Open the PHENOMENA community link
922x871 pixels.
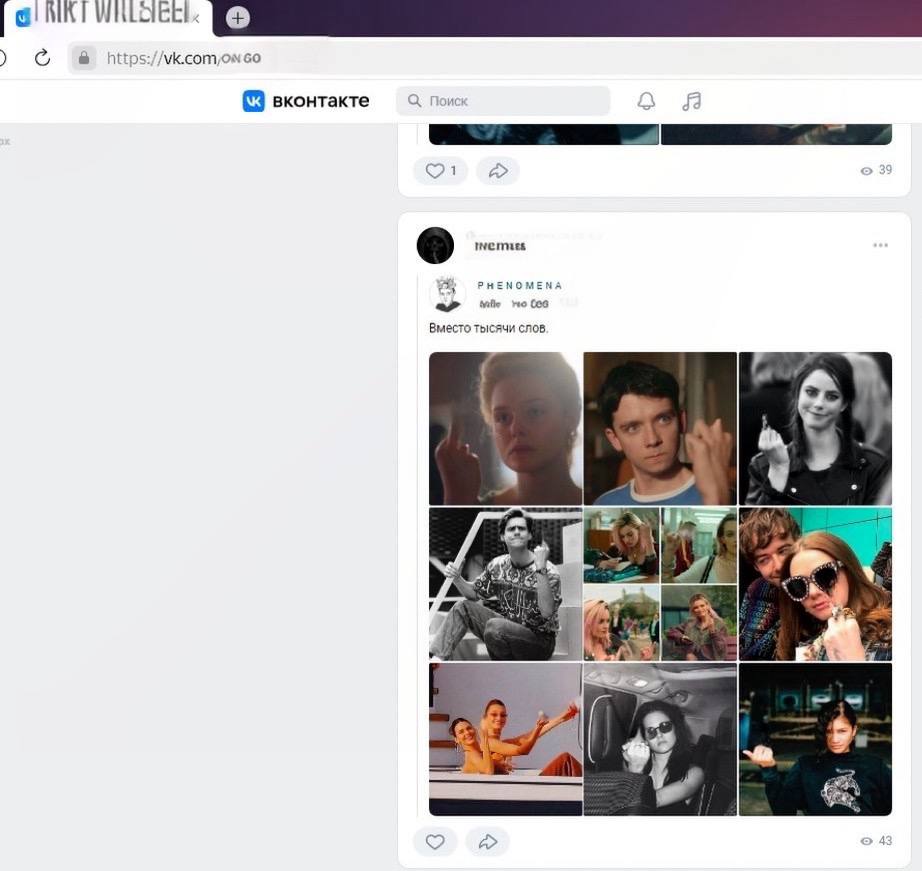[x=520, y=285]
